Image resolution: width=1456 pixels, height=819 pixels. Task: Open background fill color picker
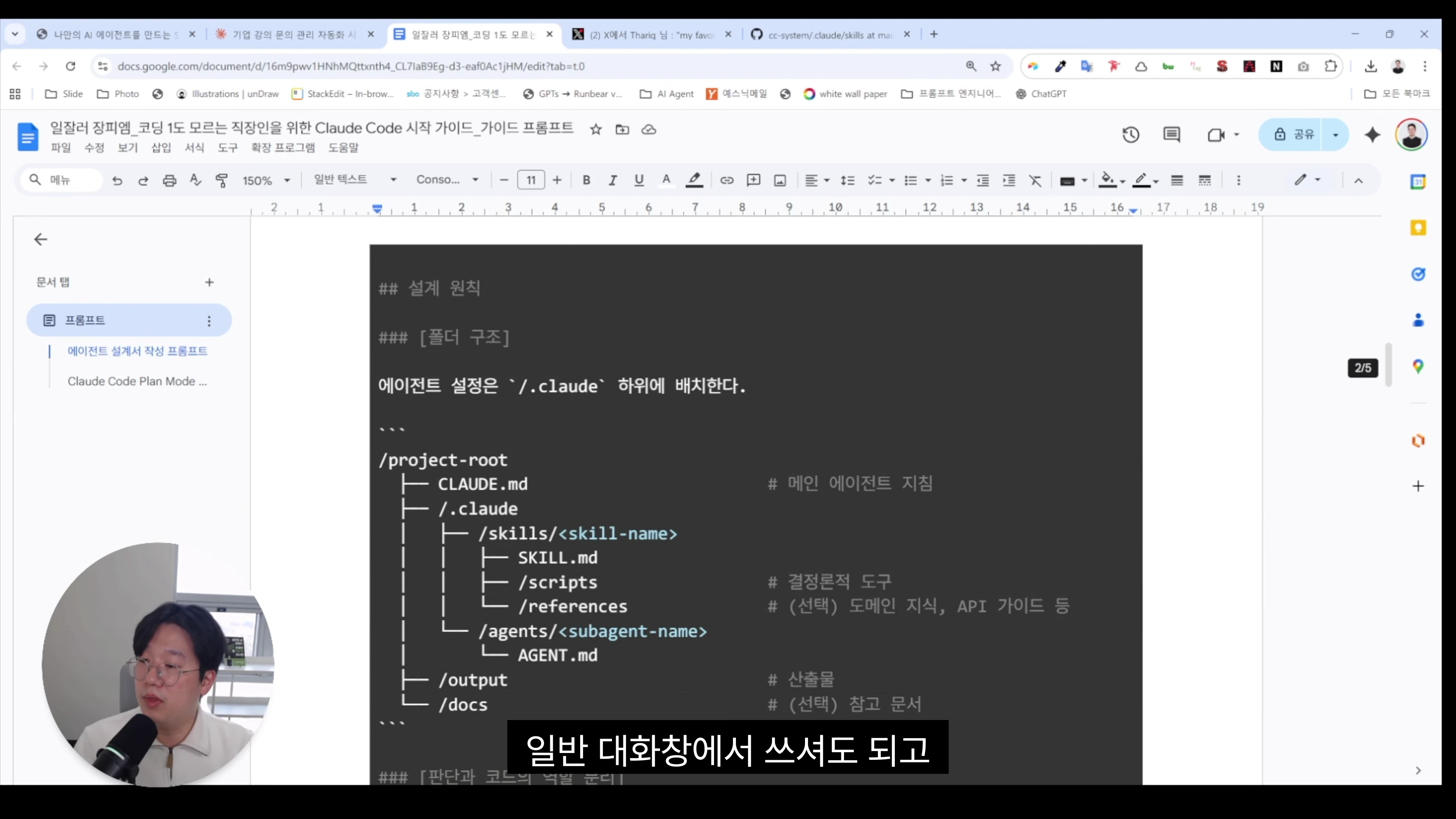(x=1112, y=180)
